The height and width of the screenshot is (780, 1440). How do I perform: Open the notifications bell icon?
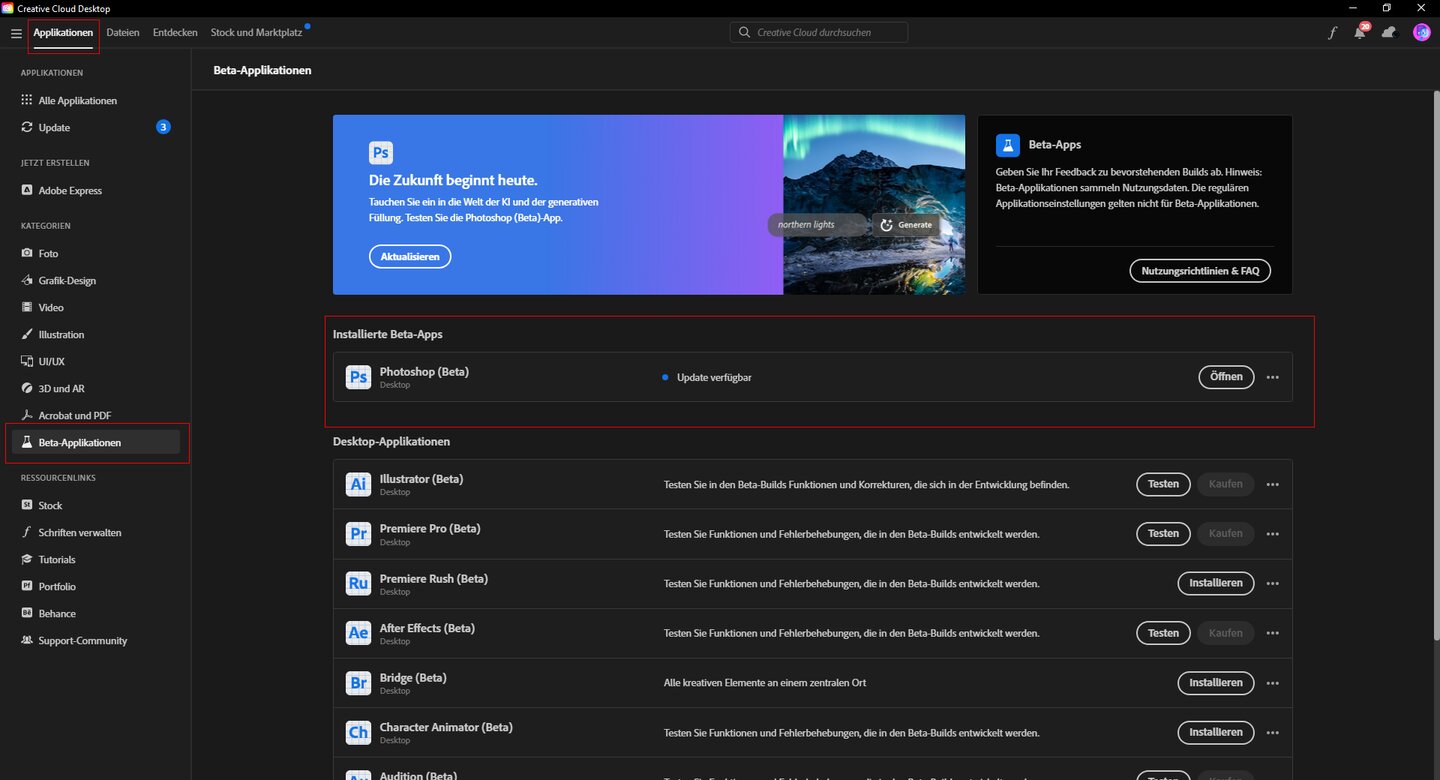coord(1360,33)
